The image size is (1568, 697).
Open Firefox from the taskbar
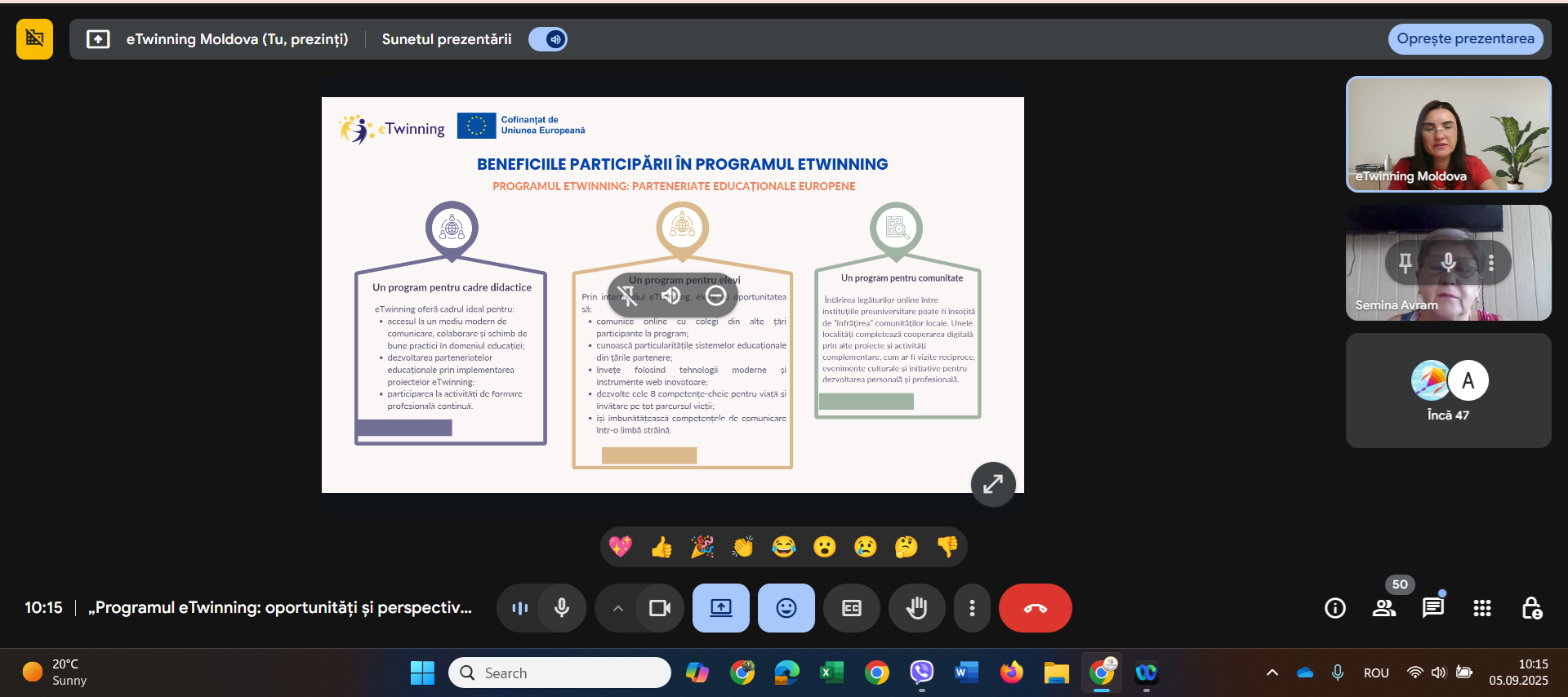[x=1012, y=673]
